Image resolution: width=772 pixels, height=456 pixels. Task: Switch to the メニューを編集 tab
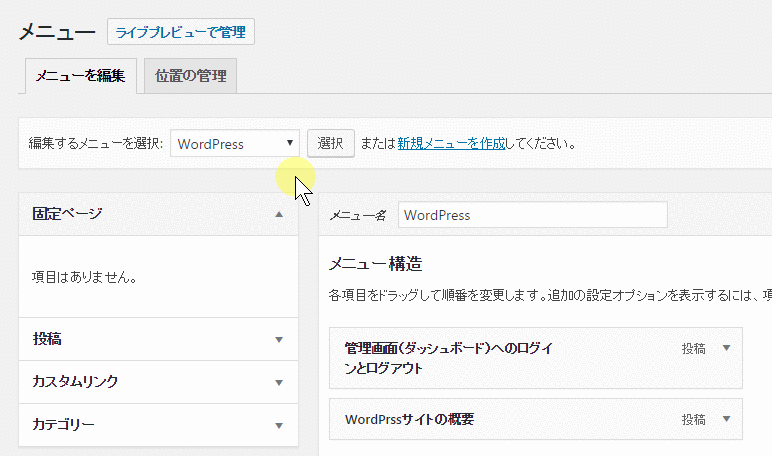pyautogui.click(x=80, y=76)
